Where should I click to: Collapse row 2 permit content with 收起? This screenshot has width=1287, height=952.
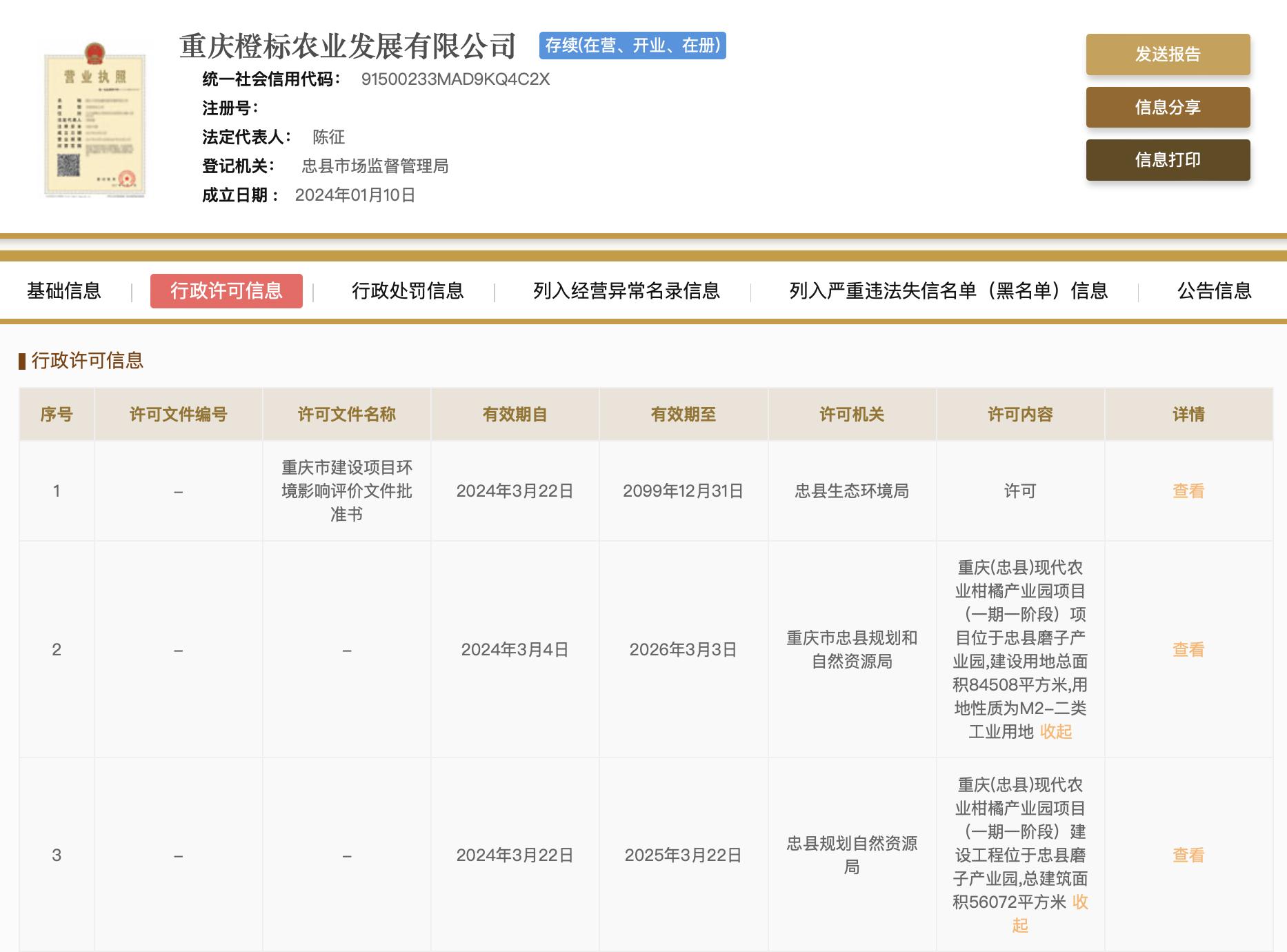coord(1055,732)
